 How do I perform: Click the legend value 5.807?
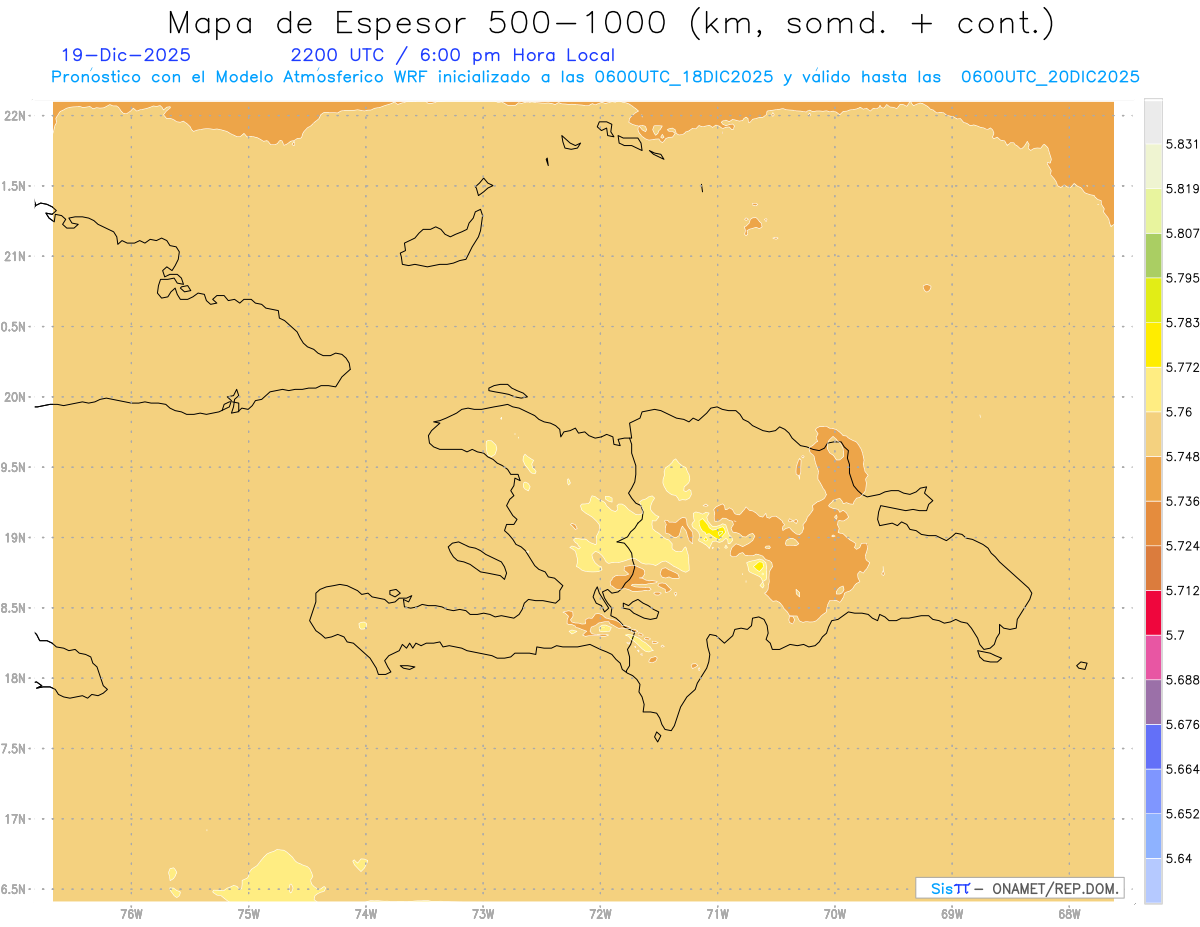[1182, 233]
